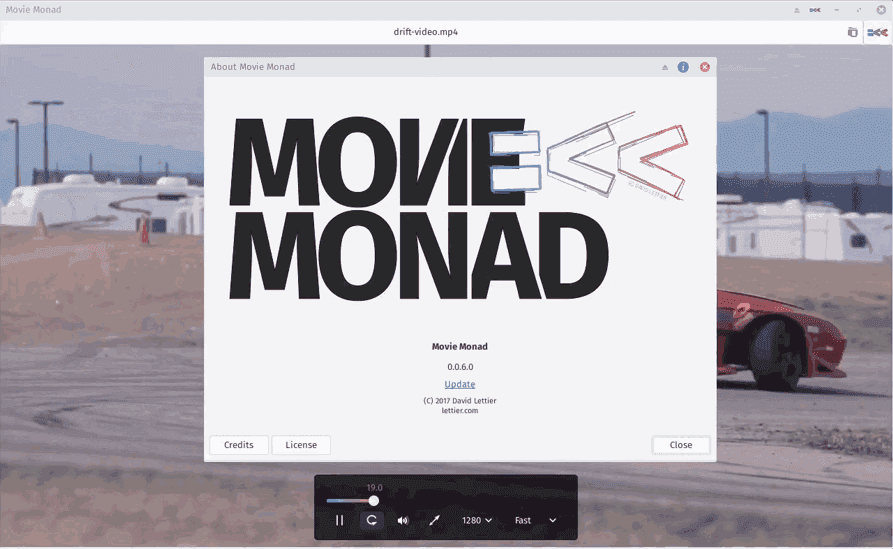Click the About Movie Monad dialog title

[x=253, y=67]
